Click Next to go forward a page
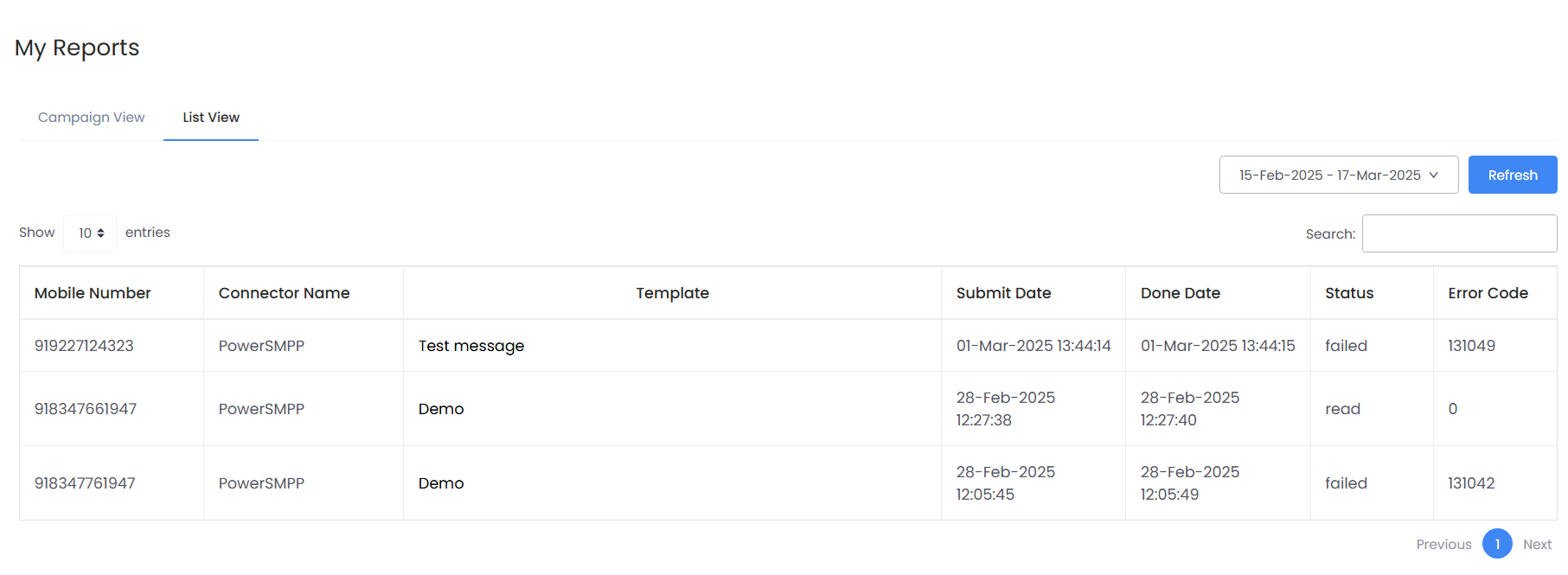Image resolution: width=1568 pixels, height=575 pixels. point(1538,544)
